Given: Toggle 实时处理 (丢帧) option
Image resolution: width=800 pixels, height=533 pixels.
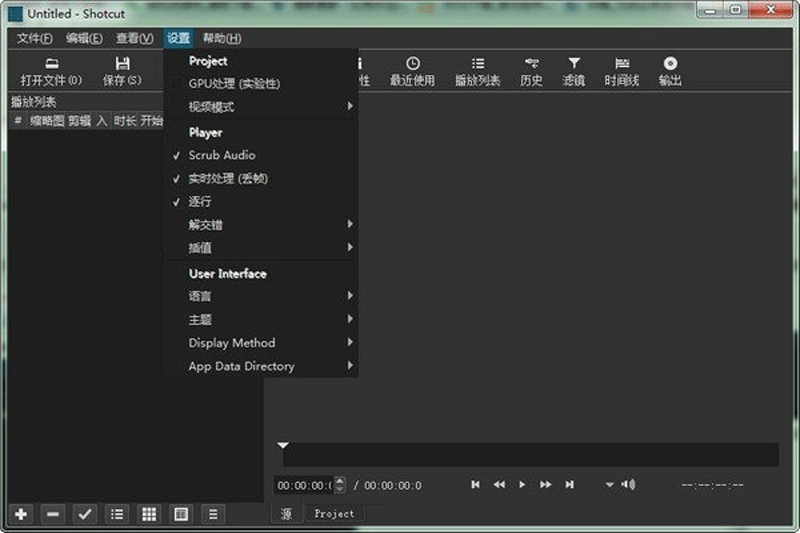Looking at the screenshot, I should click(x=228, y=178).
